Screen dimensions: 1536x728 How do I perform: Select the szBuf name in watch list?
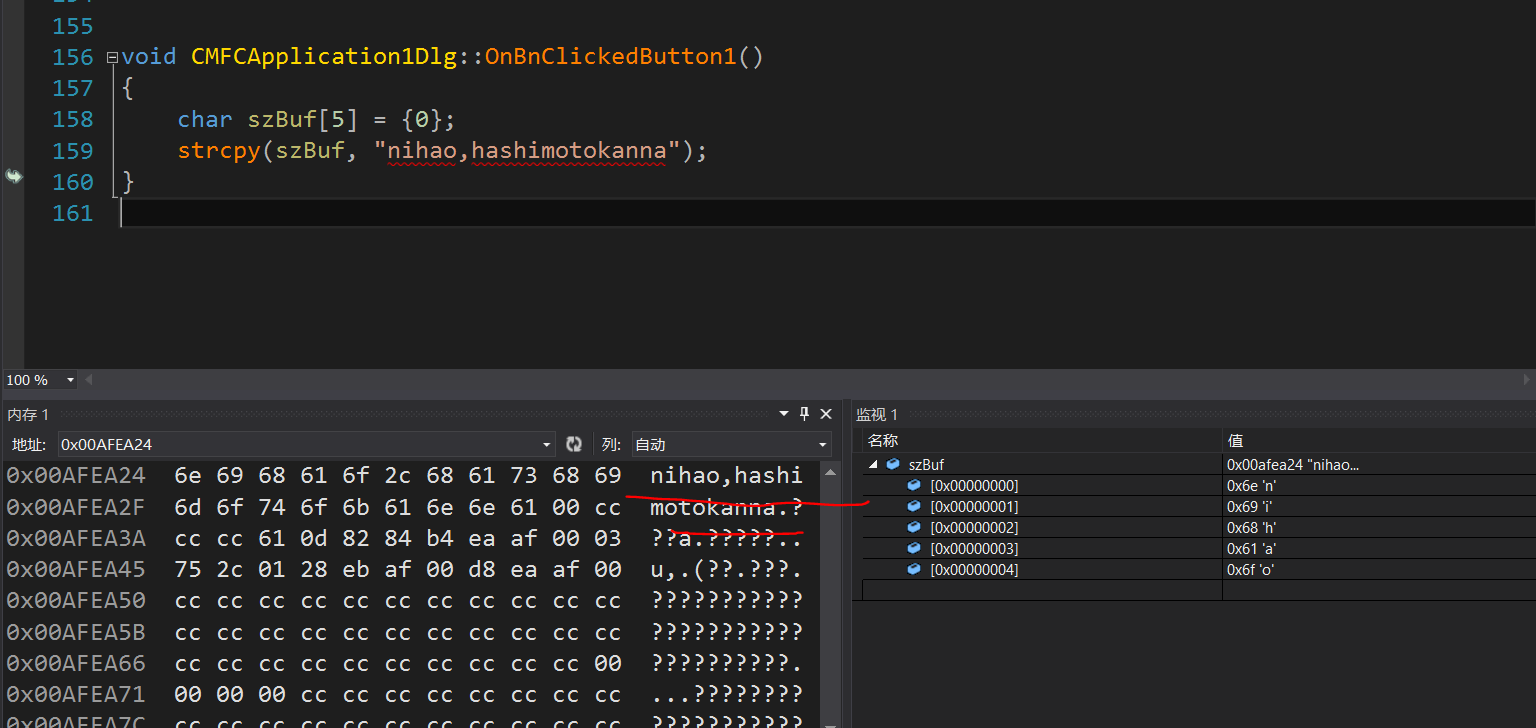[x=926, y=464]
